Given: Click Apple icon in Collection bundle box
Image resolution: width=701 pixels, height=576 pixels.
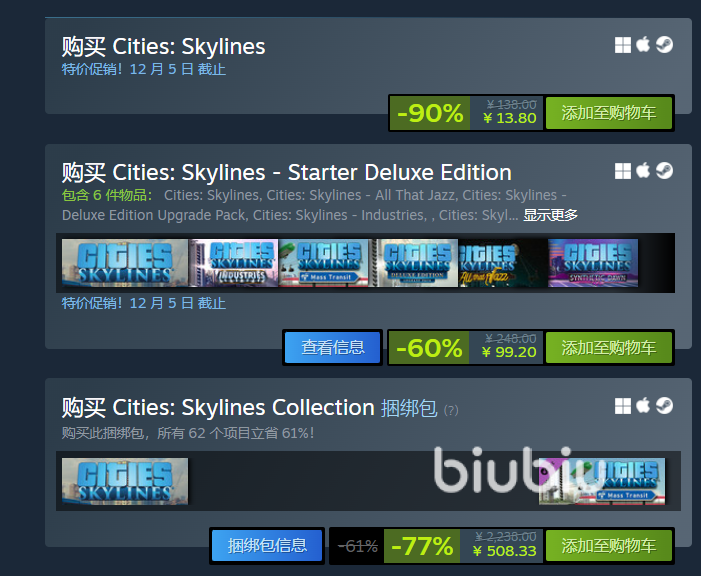Looking at the screenshot, I should [643, 406].
